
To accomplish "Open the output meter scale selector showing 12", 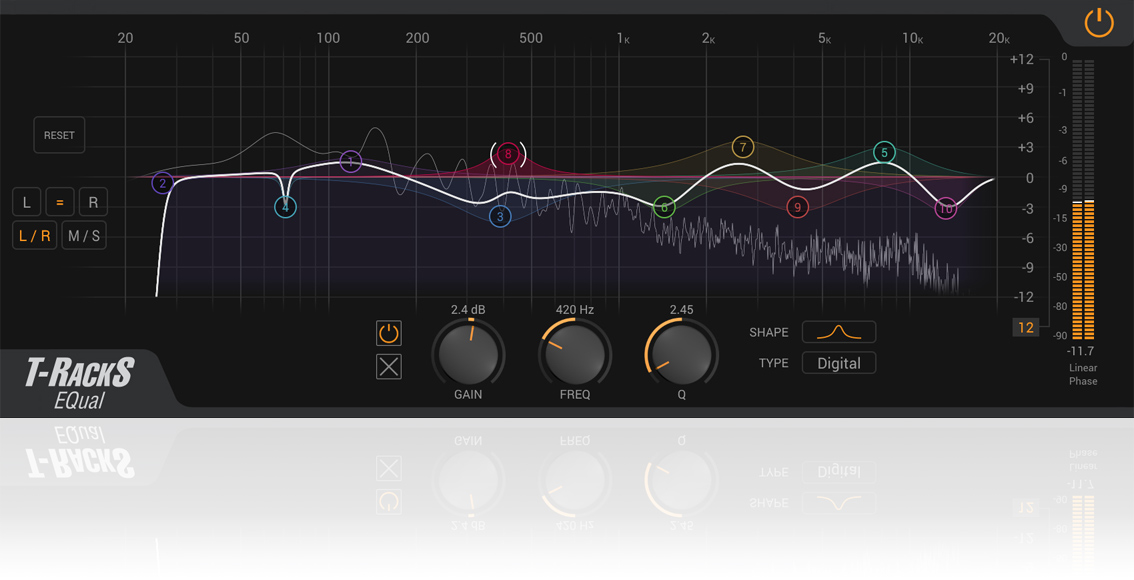I will [1025, 327].
